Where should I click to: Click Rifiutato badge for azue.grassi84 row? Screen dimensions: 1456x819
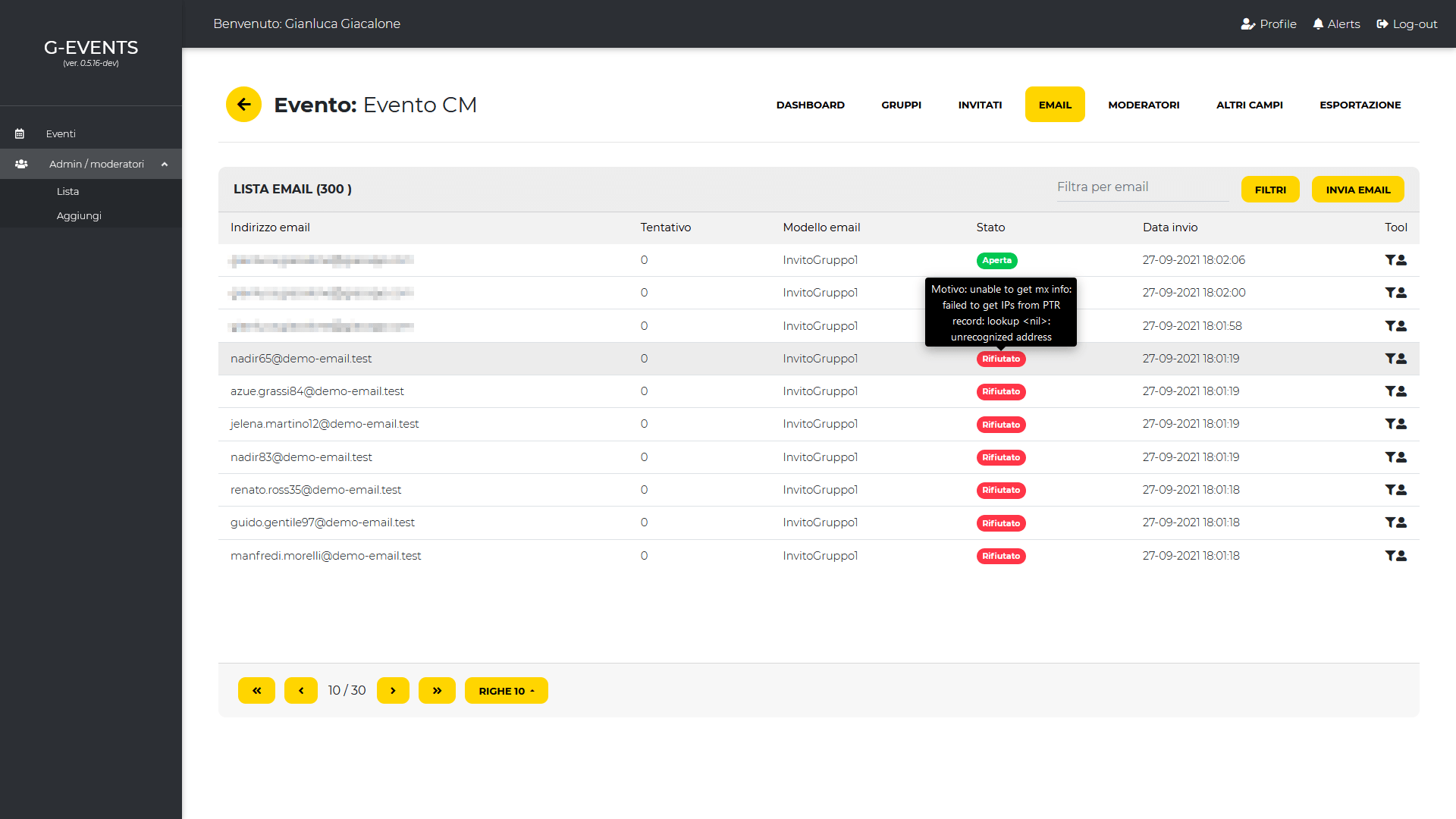tap(1000, 392)
